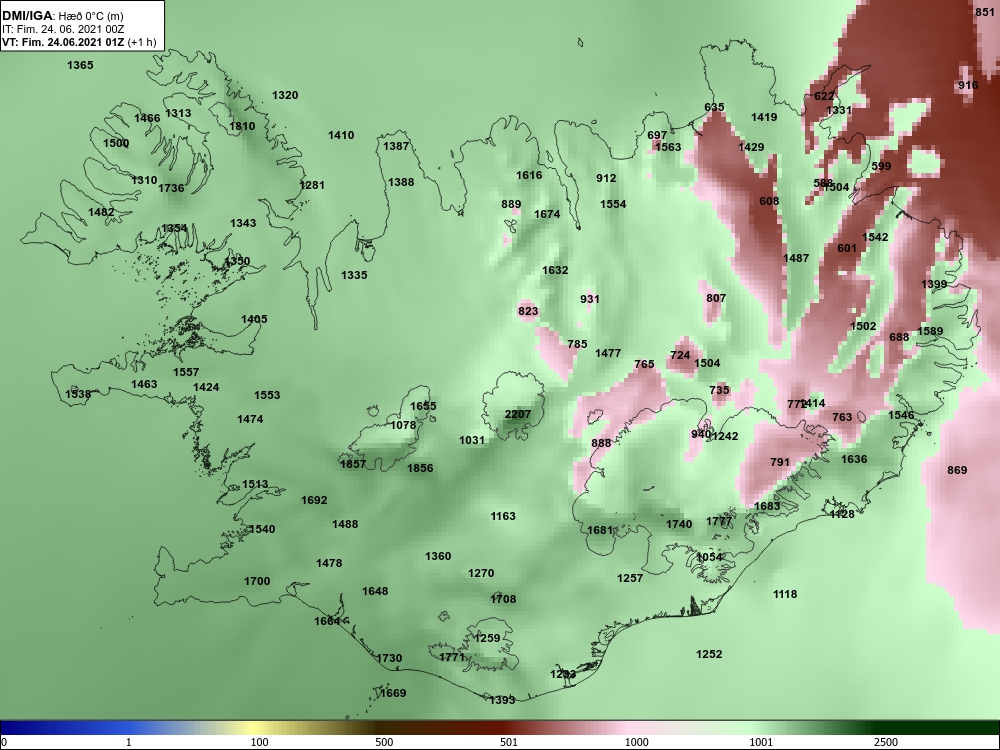
Task: Click the map value 1487
Action: [796, 258]
